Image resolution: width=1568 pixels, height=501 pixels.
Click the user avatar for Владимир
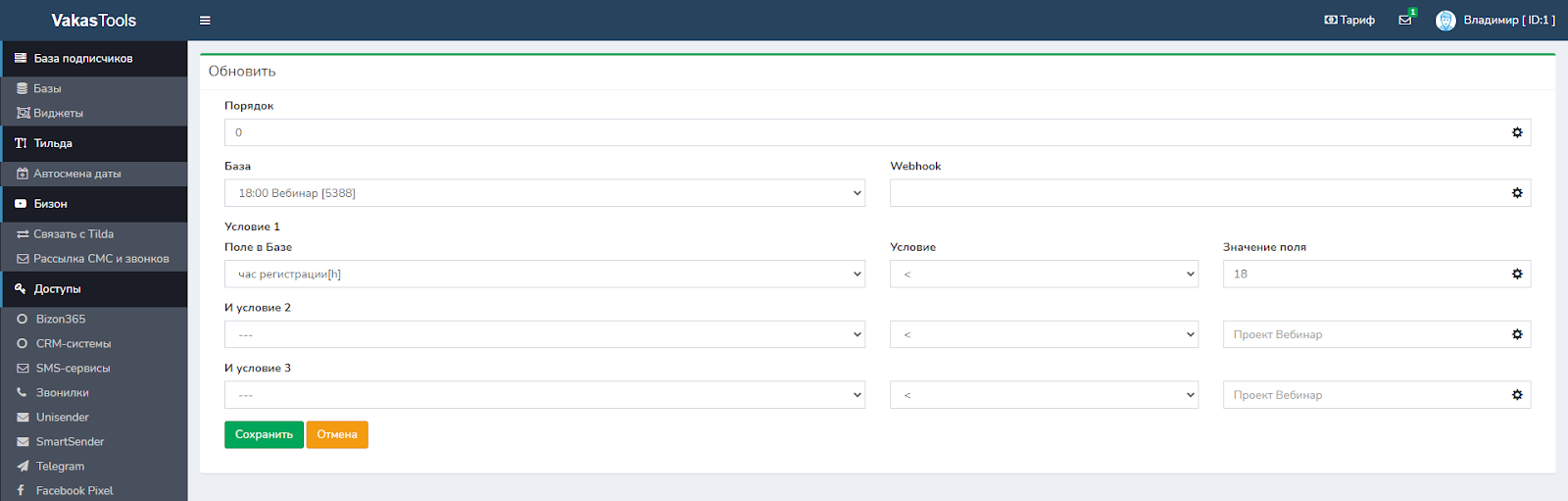pyautogui.click(x=1445, y=21)
